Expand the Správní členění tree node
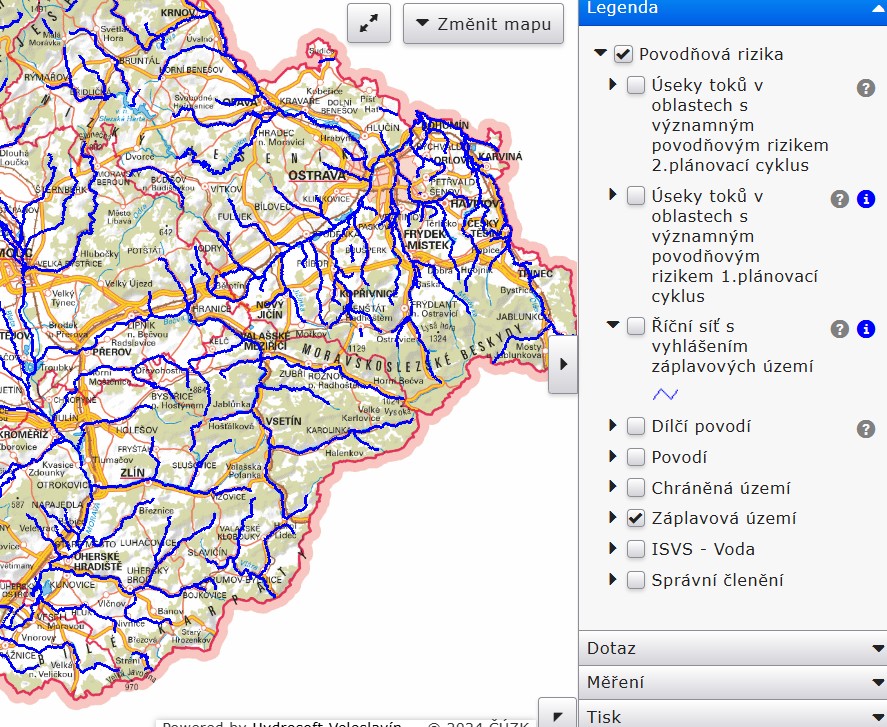 click(613, 580)
